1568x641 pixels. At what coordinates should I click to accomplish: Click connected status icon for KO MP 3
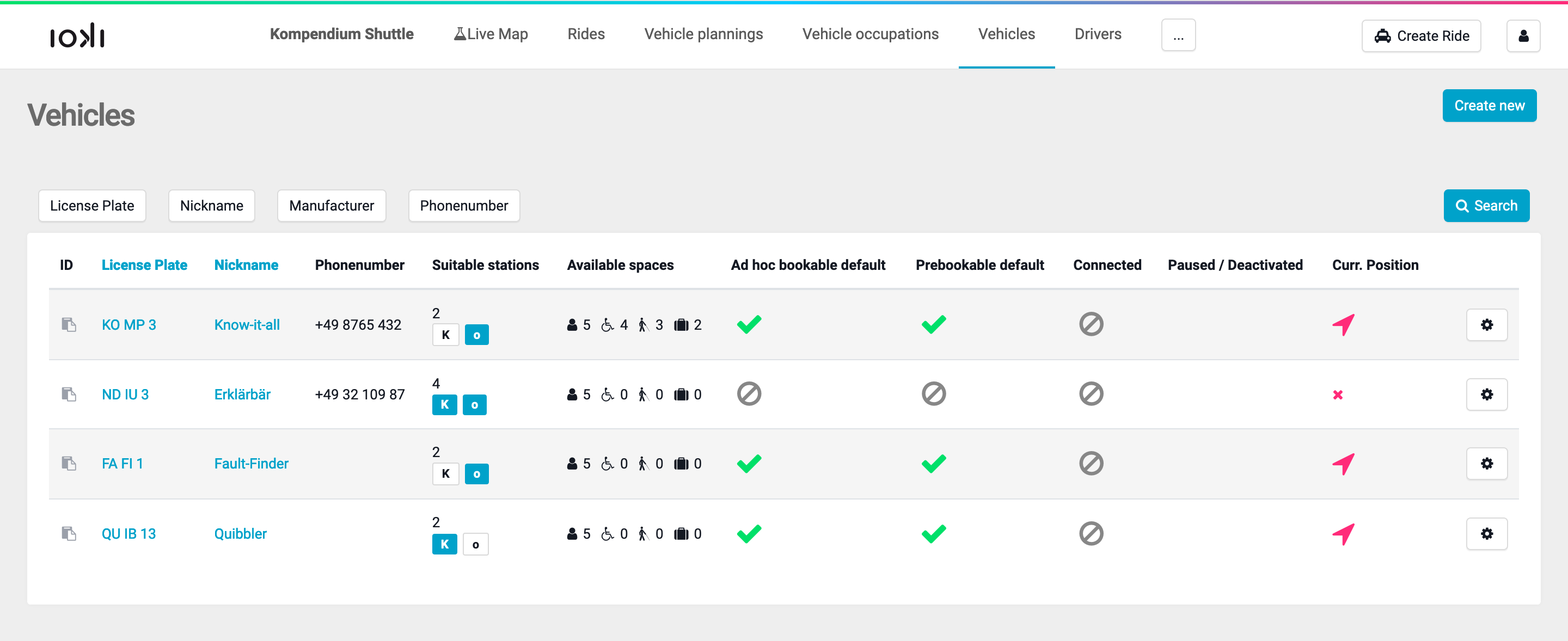click(1091, 324)
